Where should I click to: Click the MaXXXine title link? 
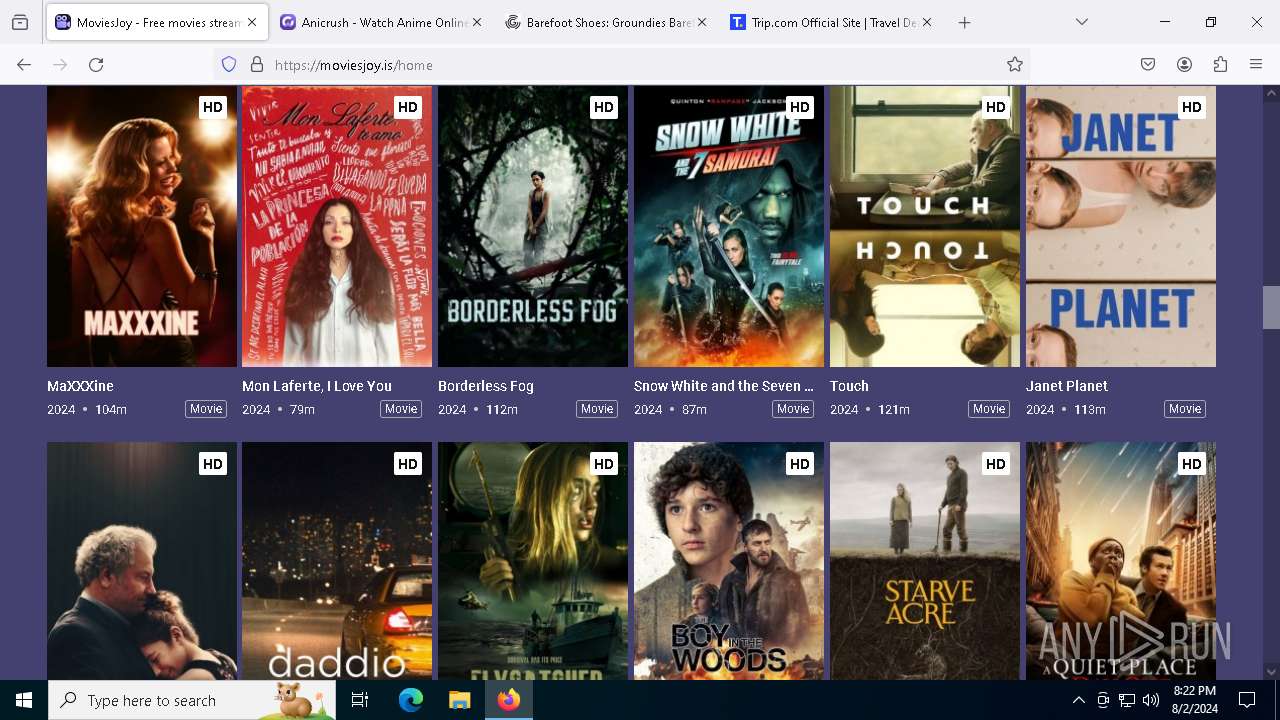click(x=80, y=386)
